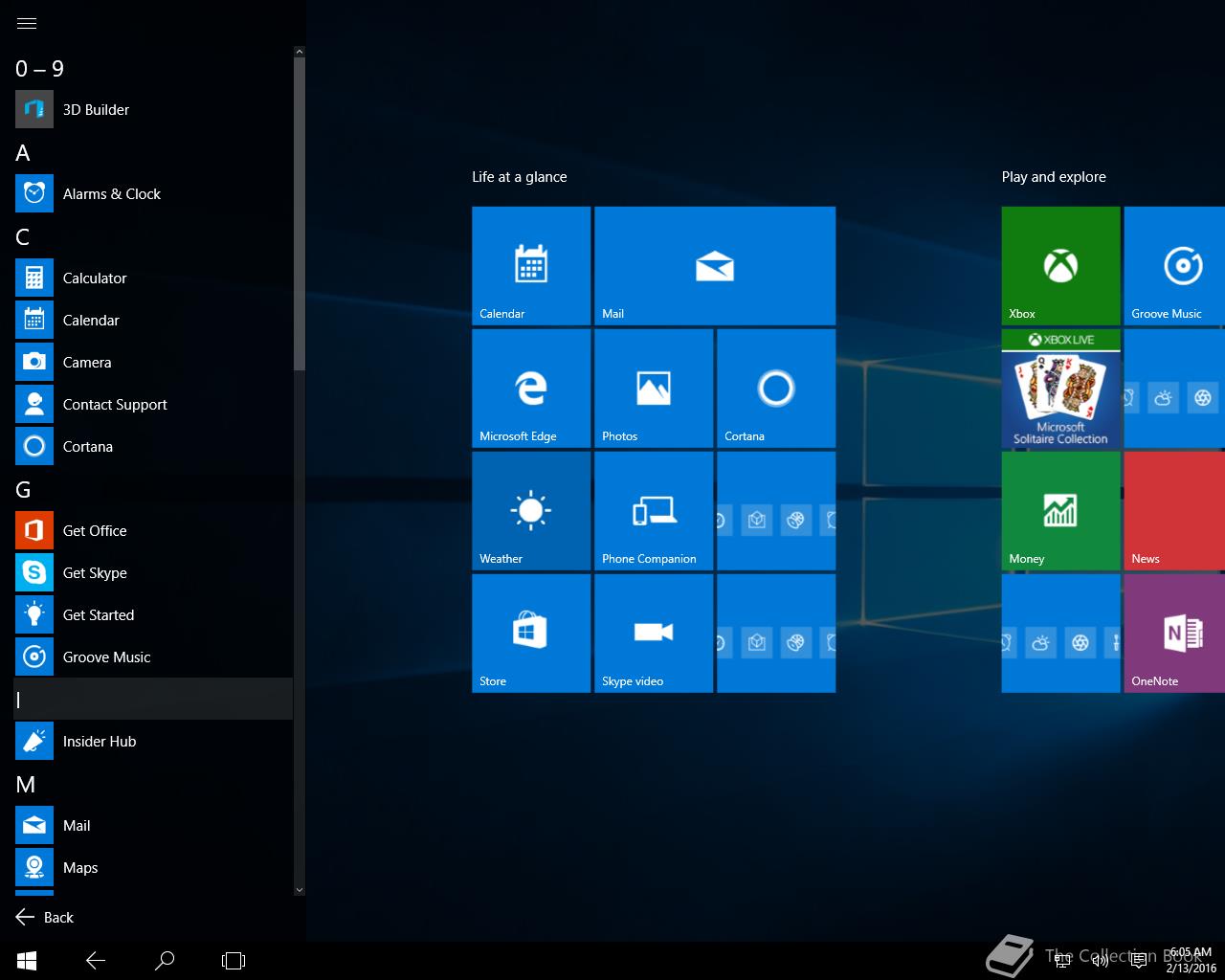
Task: Open Calendar in the all apps list
Action: click(153, 320)
